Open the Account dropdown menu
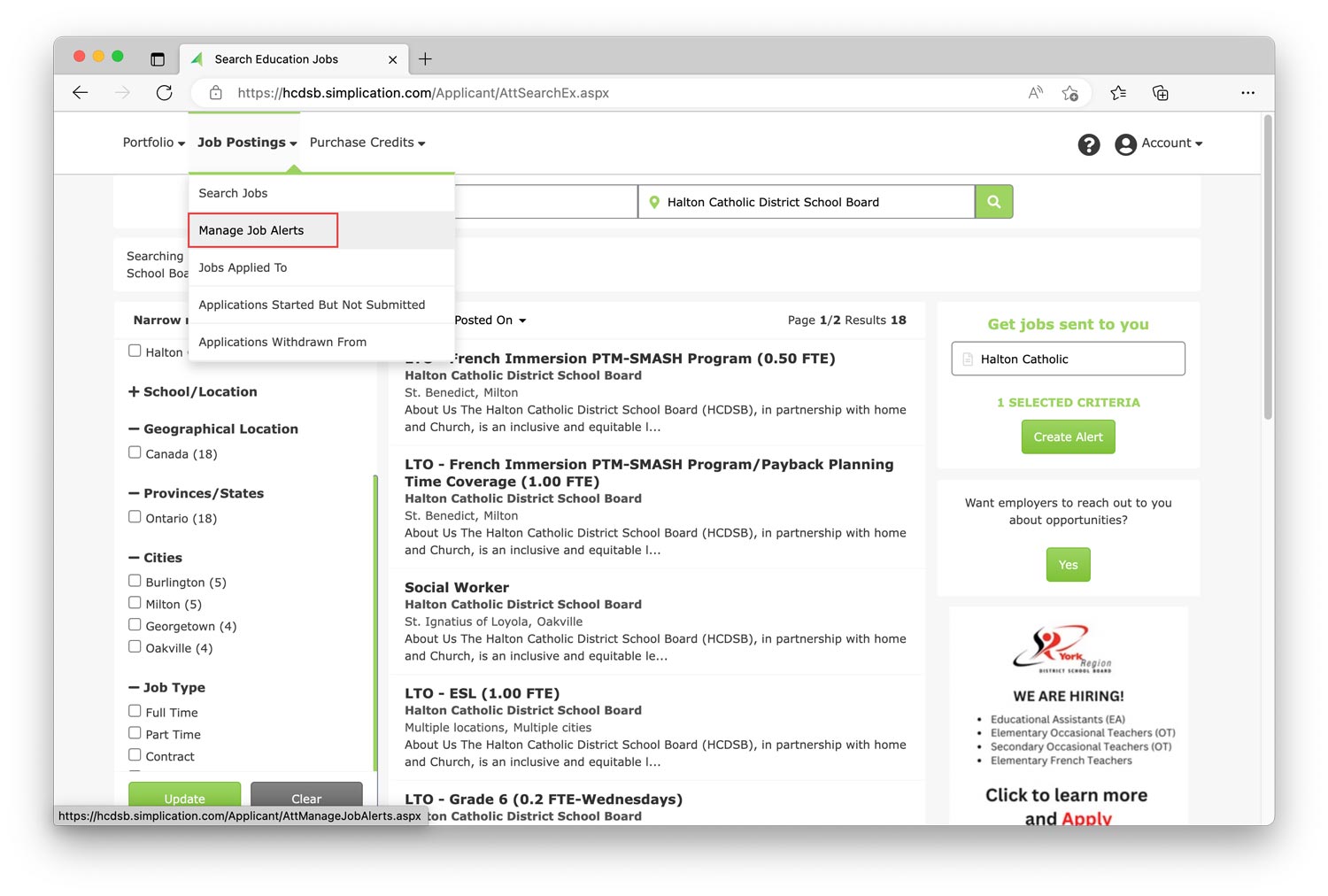This screenshot has height=896, width=1328. (1159, 143)
